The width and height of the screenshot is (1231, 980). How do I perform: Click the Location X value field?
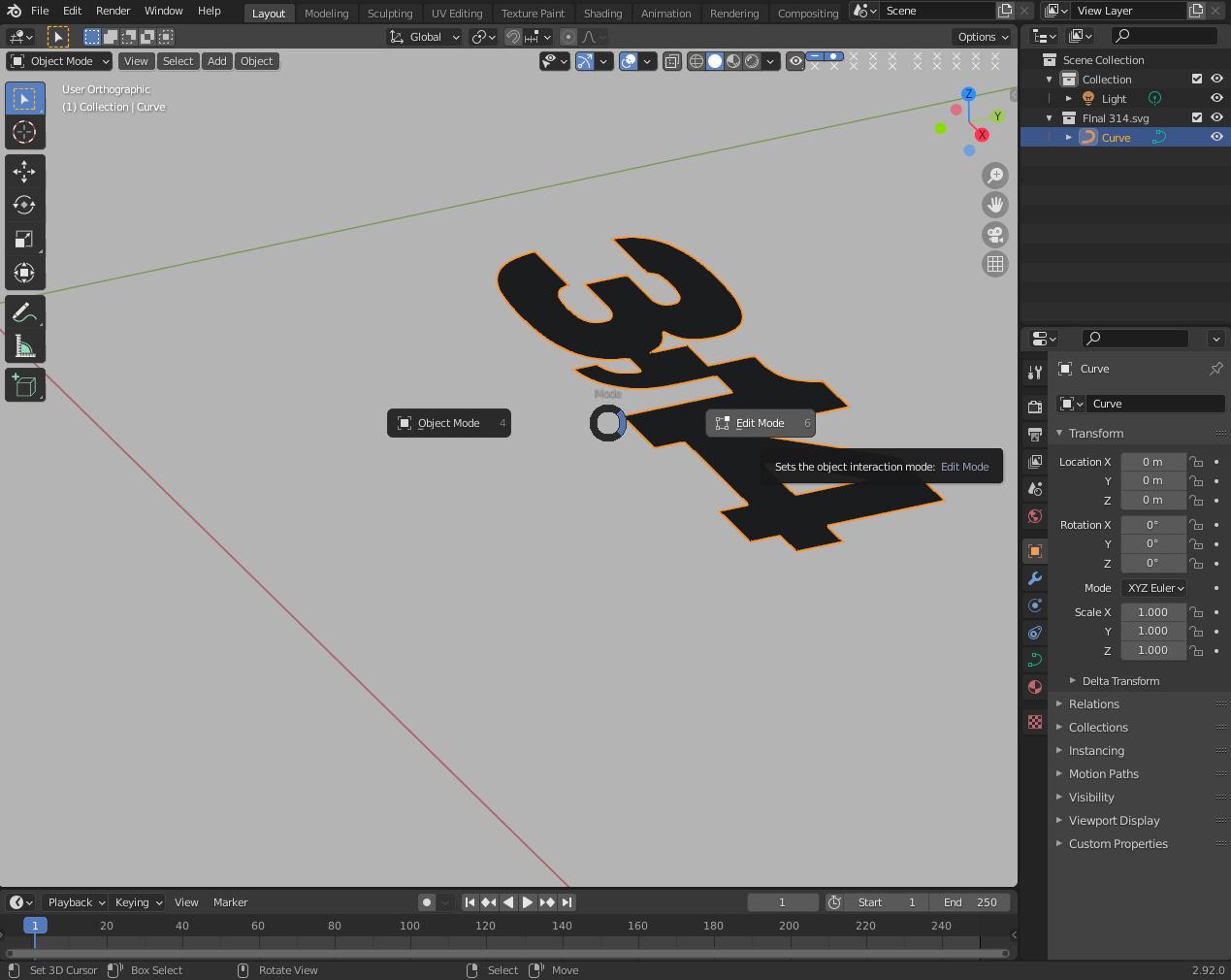pyautogui.click(x=1153, y=462)
